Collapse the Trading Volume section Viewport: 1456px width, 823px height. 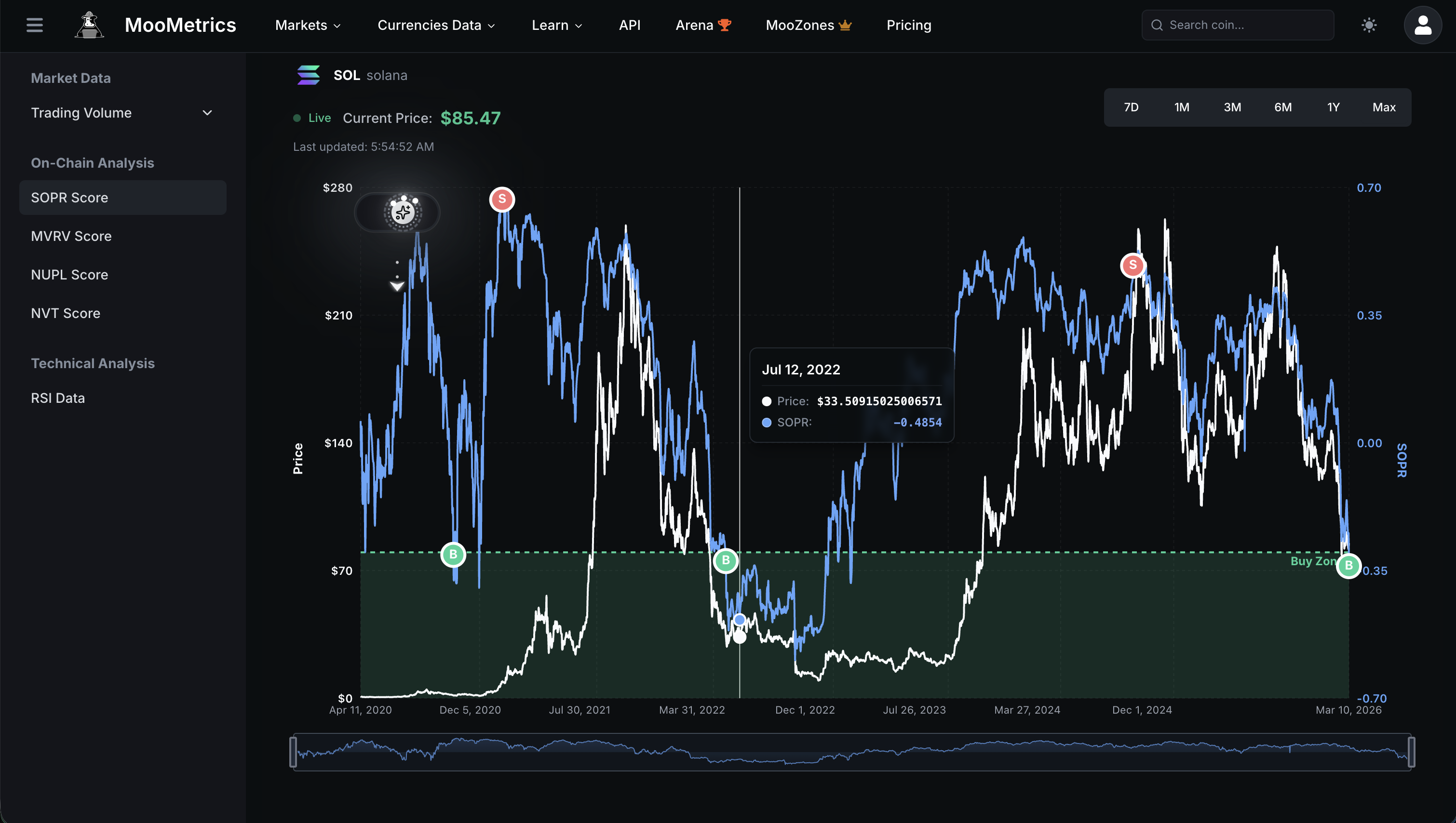tap(207, 112)
